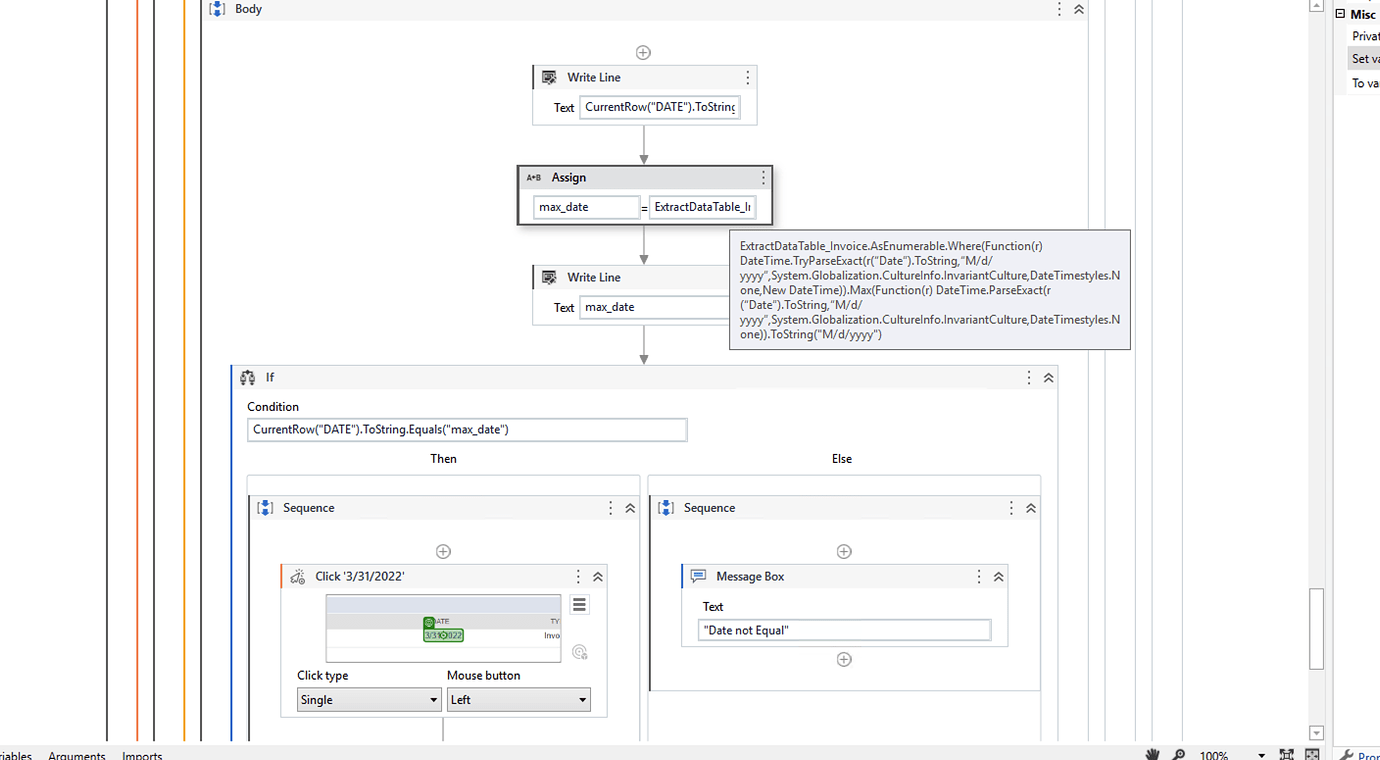Select the pan hand tool in status bar
Viewport: 1380px width, 760px height.
click(x=1152, y=754)
